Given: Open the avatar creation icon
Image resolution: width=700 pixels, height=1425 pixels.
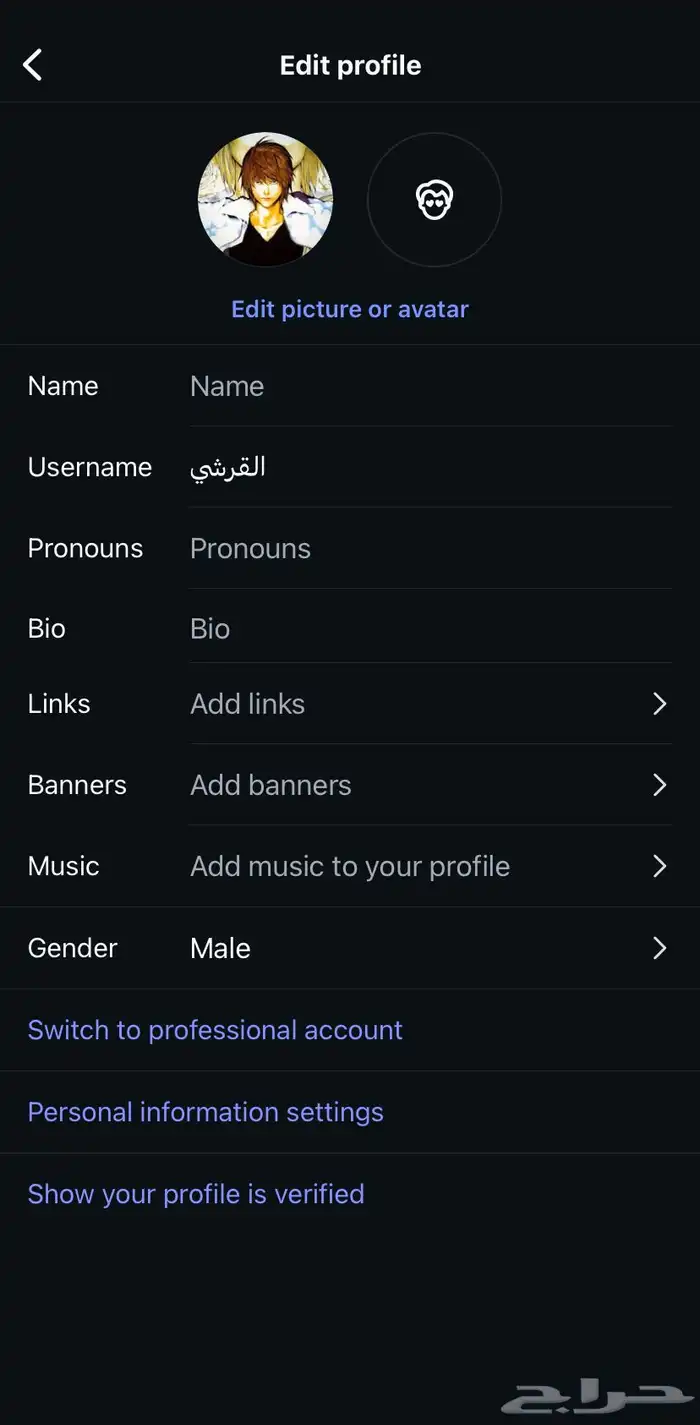Looking at the screenshot, I should tap(434, 200).
